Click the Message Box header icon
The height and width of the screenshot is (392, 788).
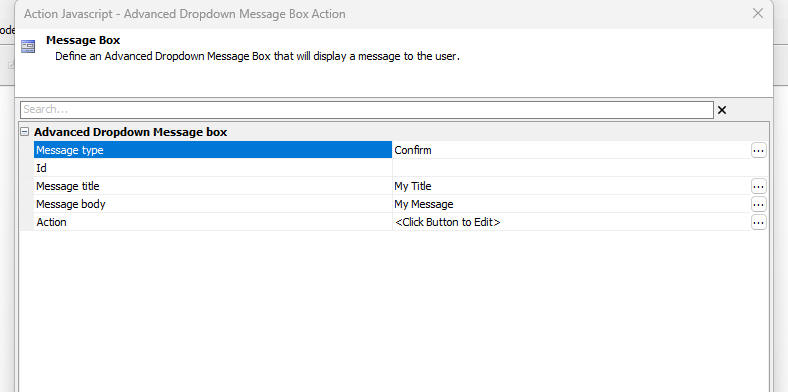coord(28,47)
